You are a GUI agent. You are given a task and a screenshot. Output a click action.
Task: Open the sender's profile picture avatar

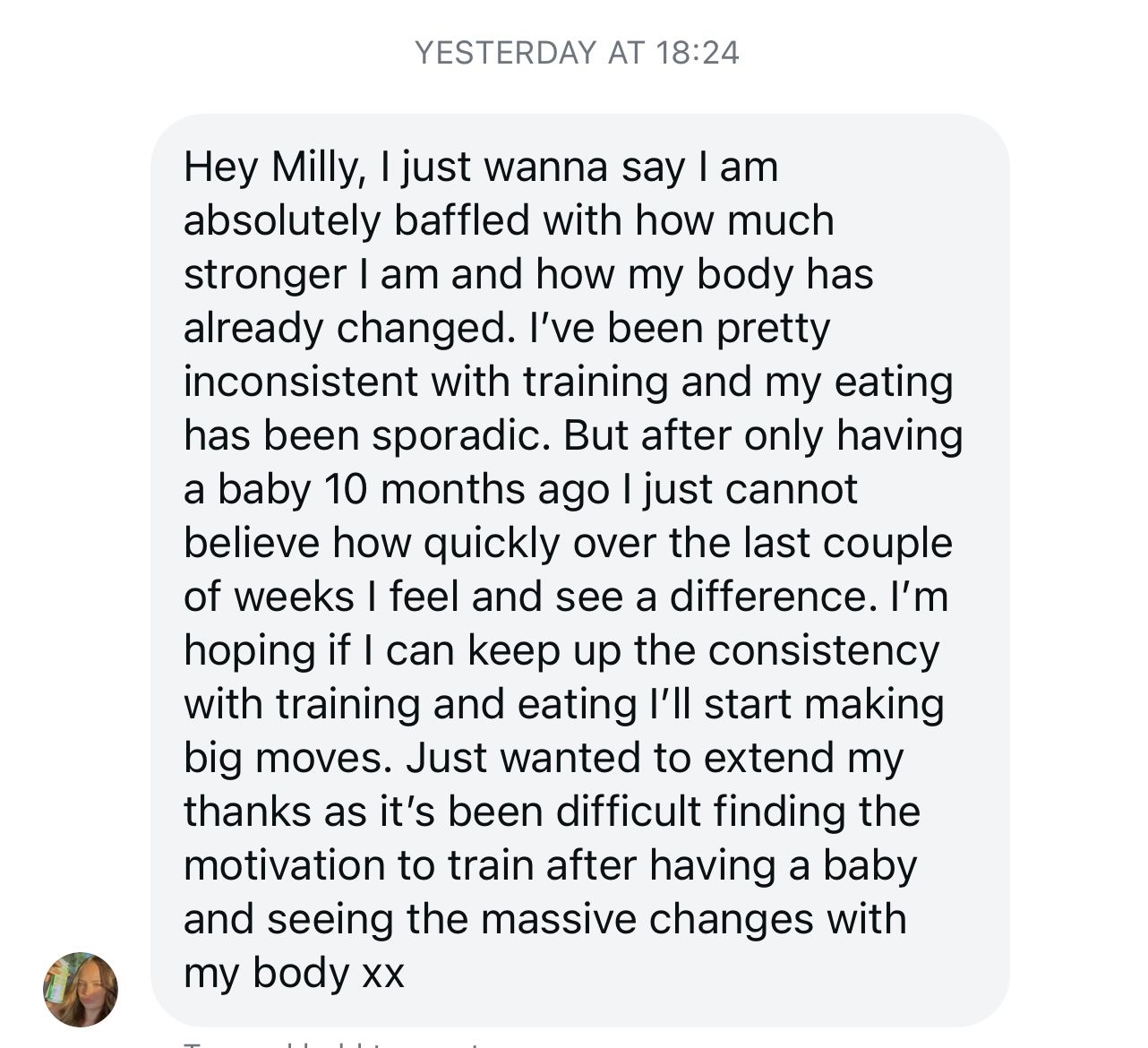[x=81, y=989]
